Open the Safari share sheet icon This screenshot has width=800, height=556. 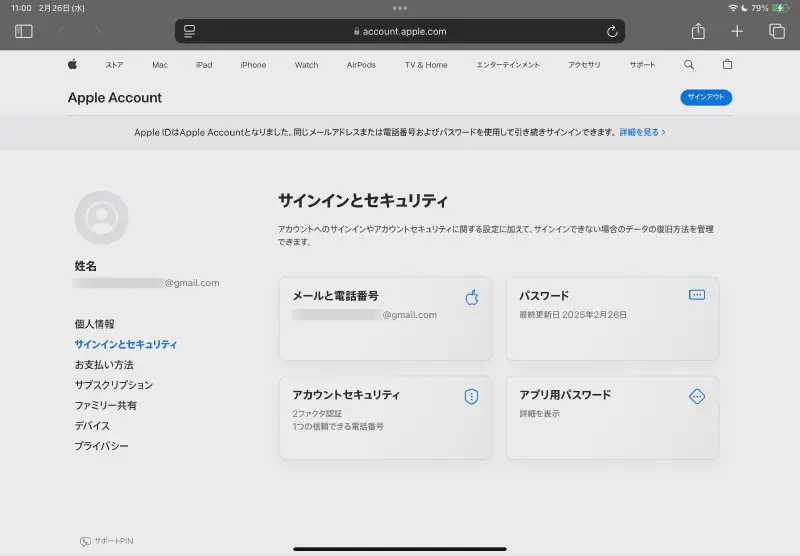pyautogui.click(x=698, y=31)
